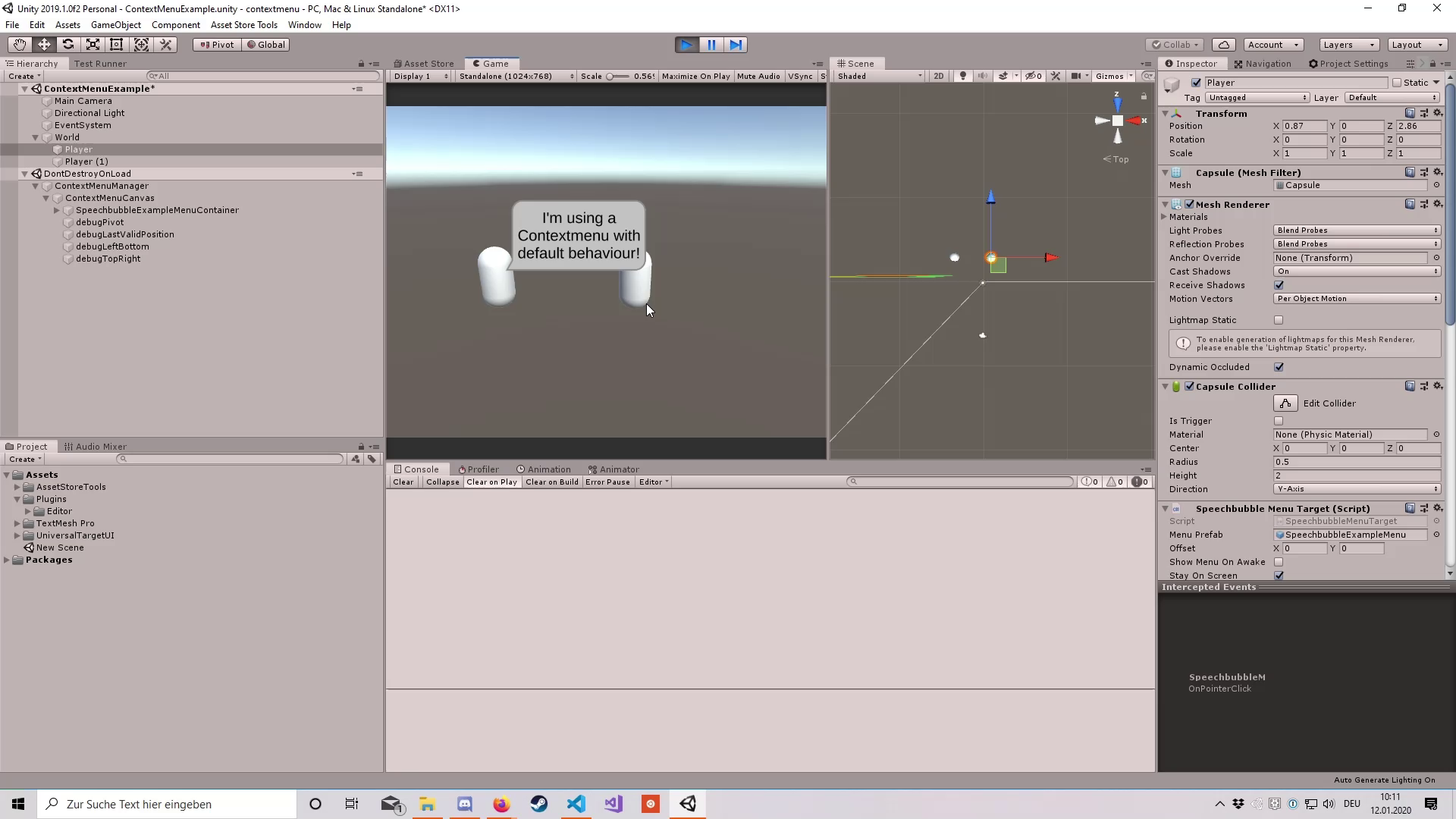The image size is (1456, 819).
Task: Open Steam from the taskbar
Action: tap(539, 804)
